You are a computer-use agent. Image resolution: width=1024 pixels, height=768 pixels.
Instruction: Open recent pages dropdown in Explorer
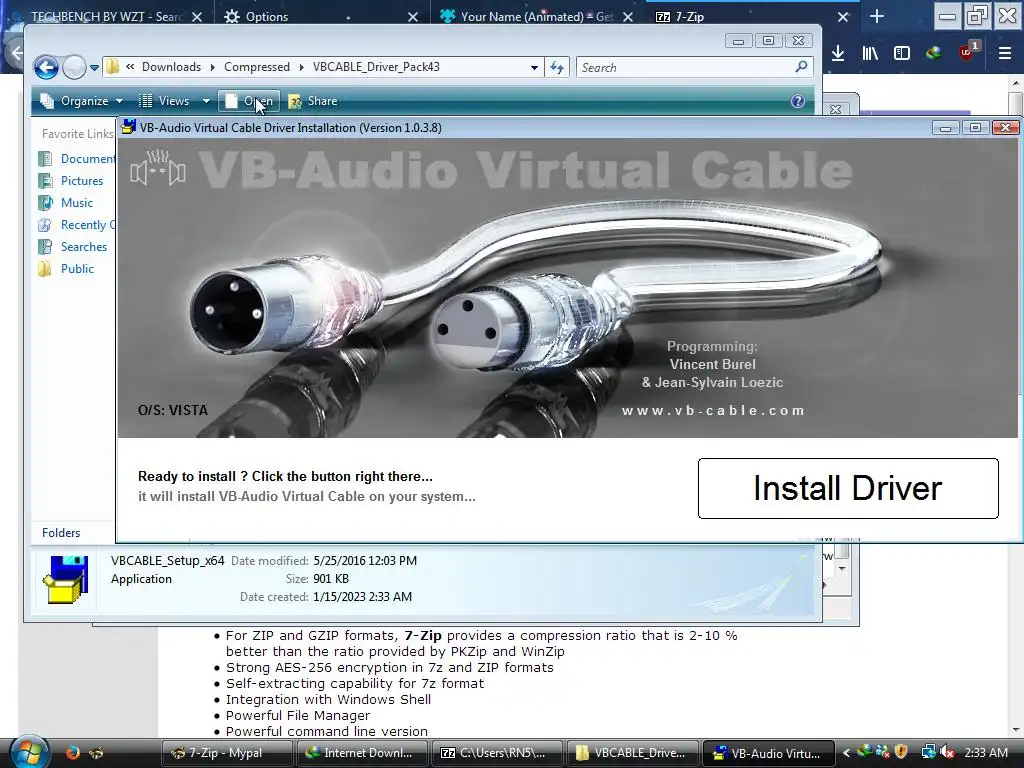tap(94, 67)
